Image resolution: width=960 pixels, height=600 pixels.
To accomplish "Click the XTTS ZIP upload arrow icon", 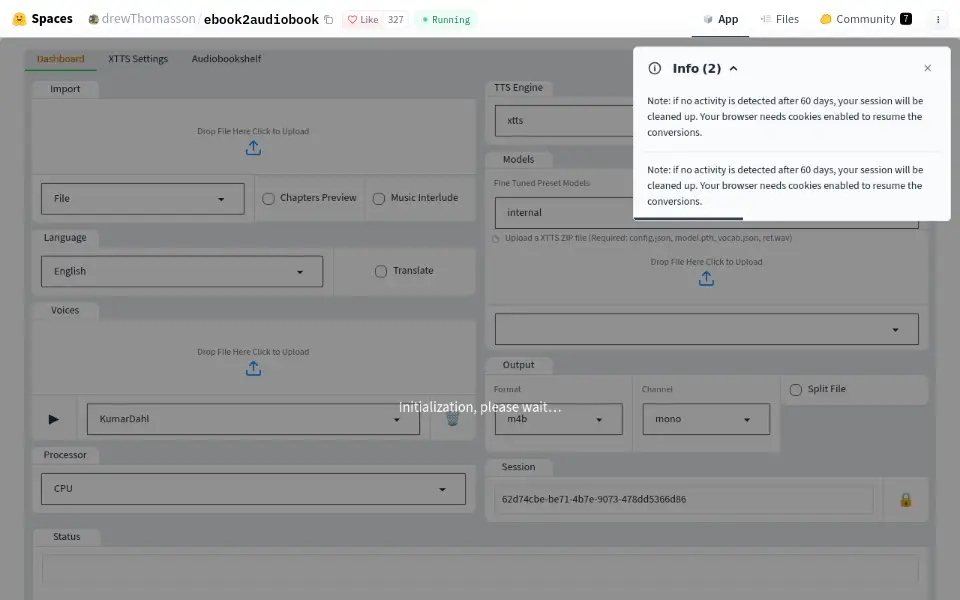I will pyautogui.click(x=706, y=279).
